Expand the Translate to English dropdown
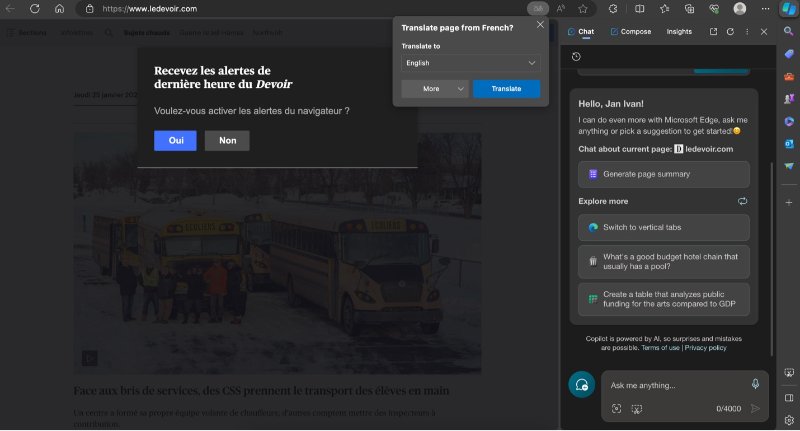The image size is (800, 431). point(470,63)
